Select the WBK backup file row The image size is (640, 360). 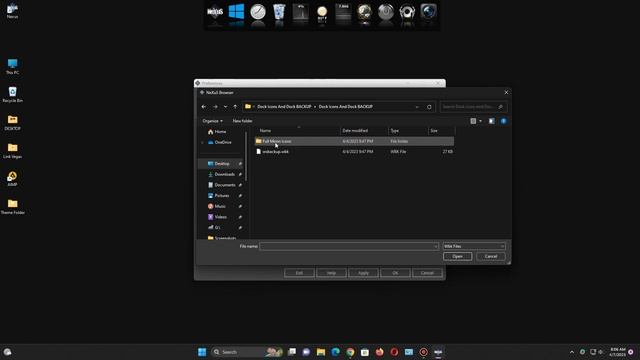pyautogui.click(x=354, y=151)
